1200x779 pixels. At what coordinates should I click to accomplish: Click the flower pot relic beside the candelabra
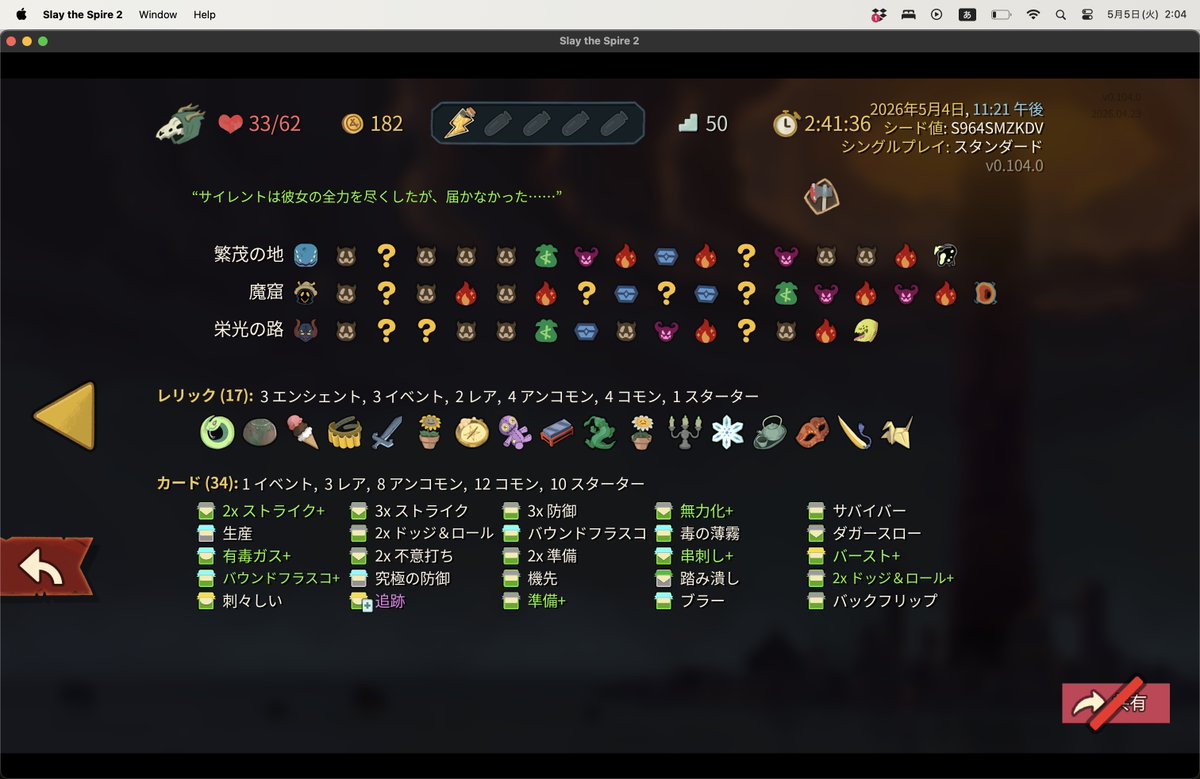pyautogui.click(x=642, y=432)
